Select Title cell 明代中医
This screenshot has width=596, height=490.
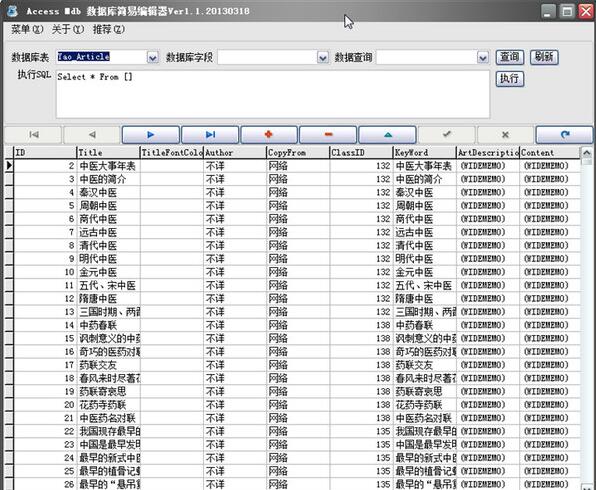click(x=108, y=259)
